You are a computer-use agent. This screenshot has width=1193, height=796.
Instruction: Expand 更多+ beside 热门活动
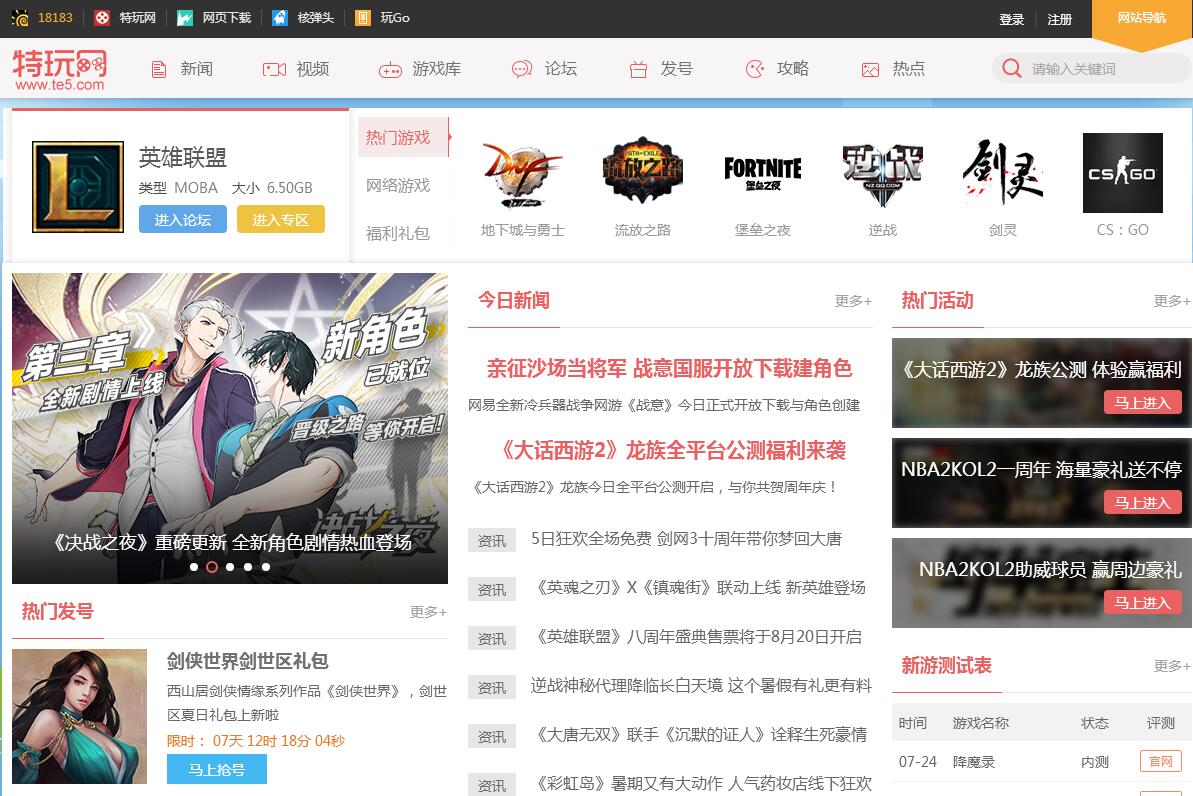point(1171,301)
